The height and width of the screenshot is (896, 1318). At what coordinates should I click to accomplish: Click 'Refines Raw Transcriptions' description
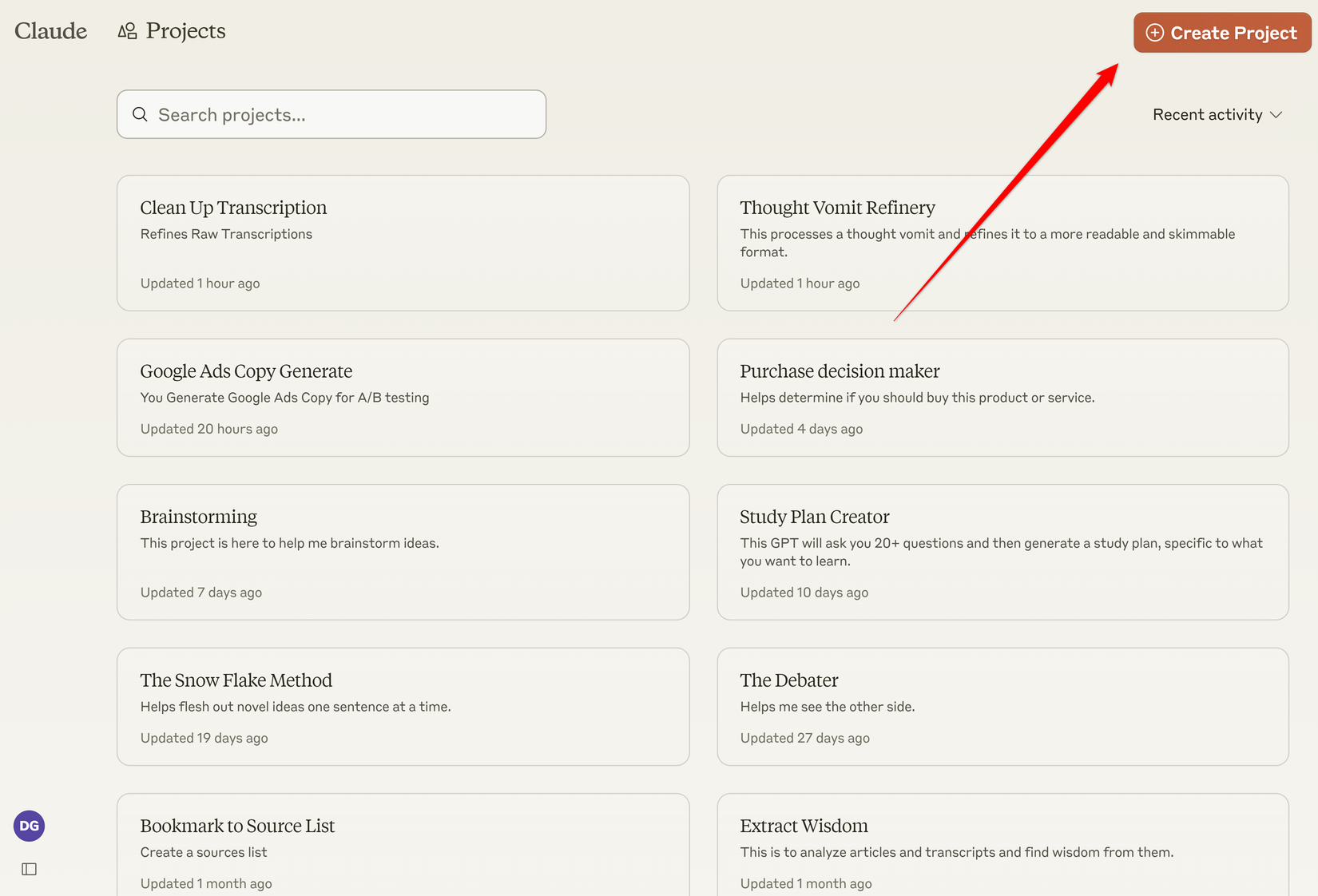tap(226, 234)
